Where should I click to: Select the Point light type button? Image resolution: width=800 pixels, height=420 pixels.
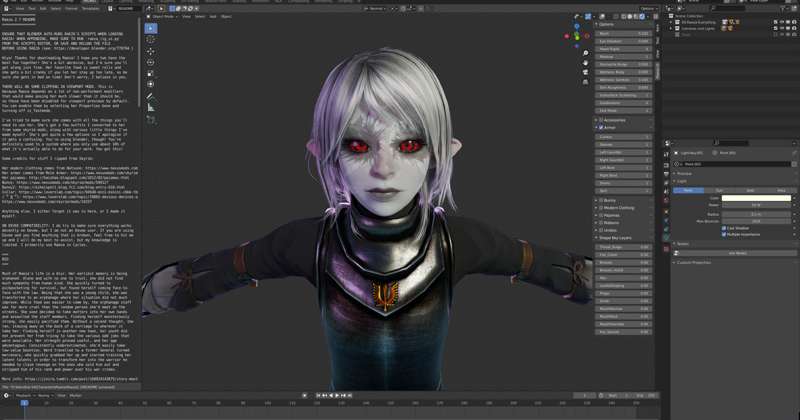tap(688, 190)
